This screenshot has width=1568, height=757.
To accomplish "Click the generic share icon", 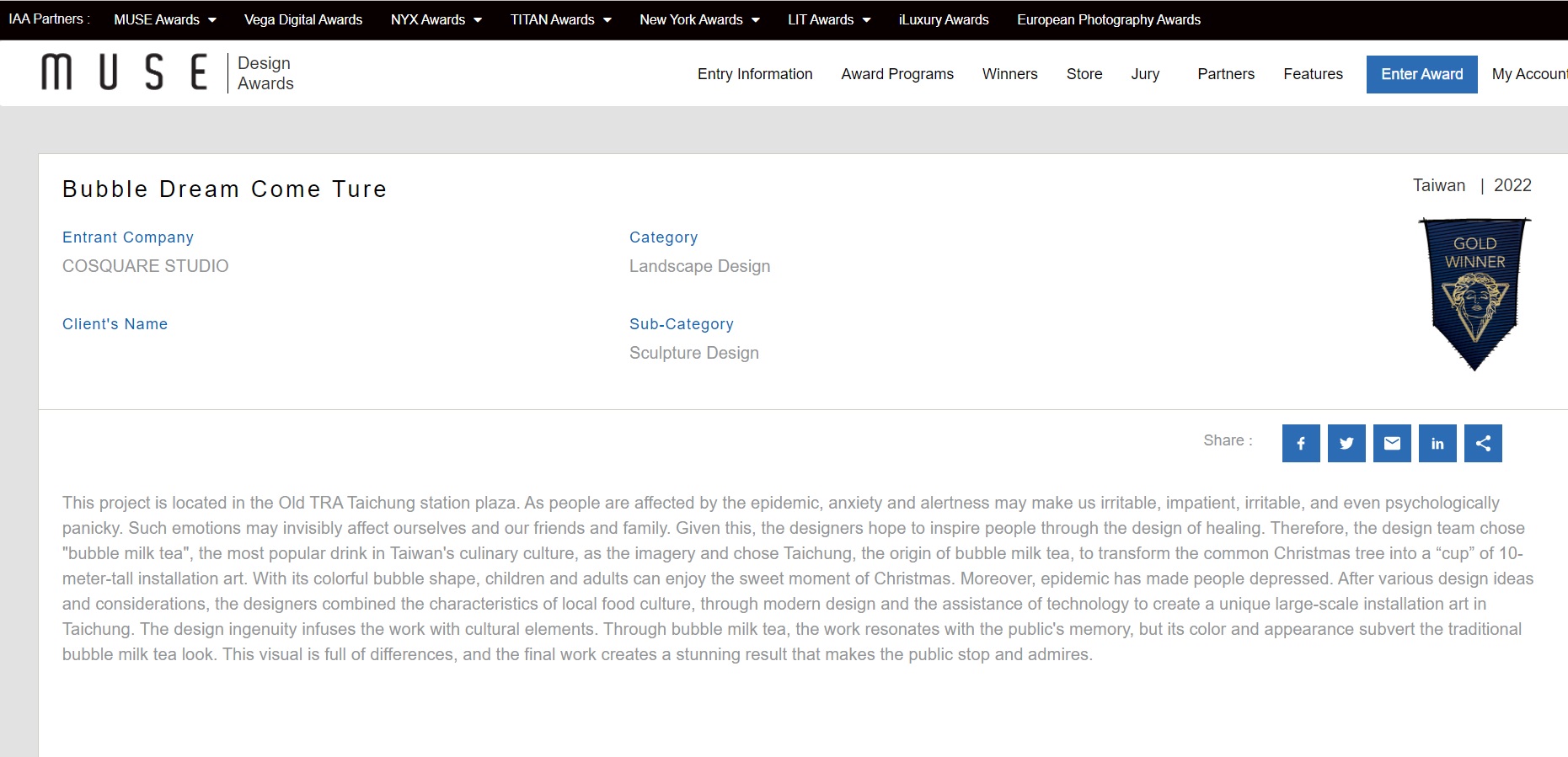I will click(1483, 444).
